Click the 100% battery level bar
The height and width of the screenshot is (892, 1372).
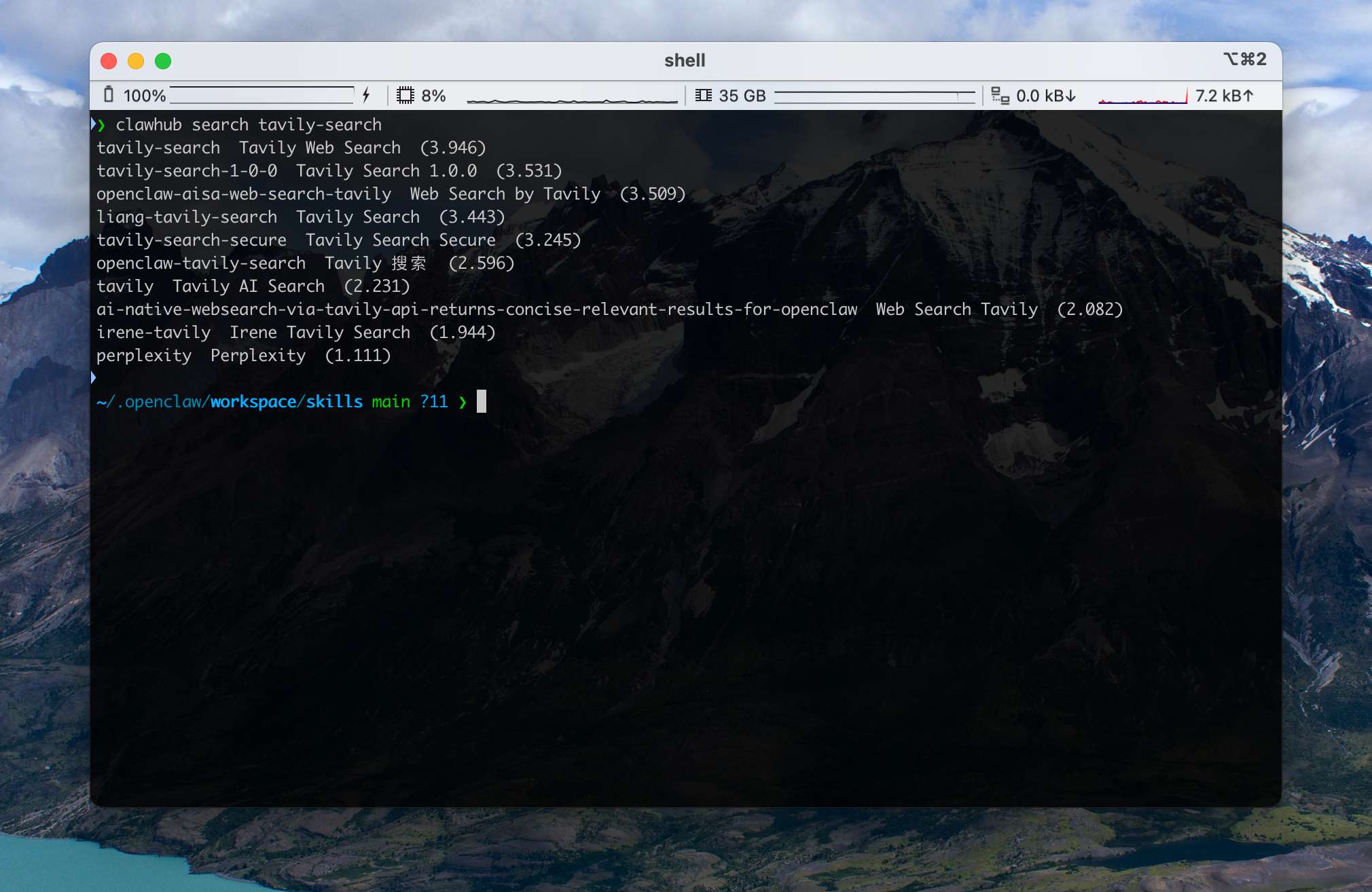[x=261, y=95]
